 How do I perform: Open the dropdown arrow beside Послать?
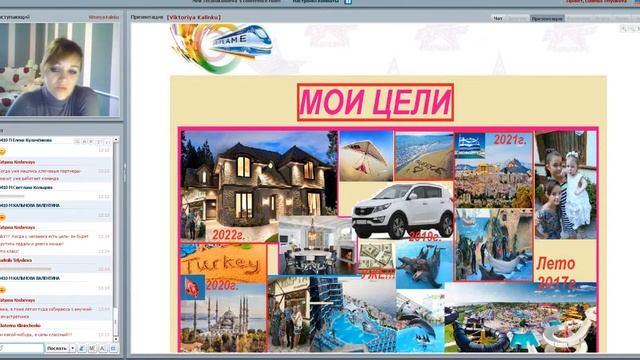[x=72, y=348]
